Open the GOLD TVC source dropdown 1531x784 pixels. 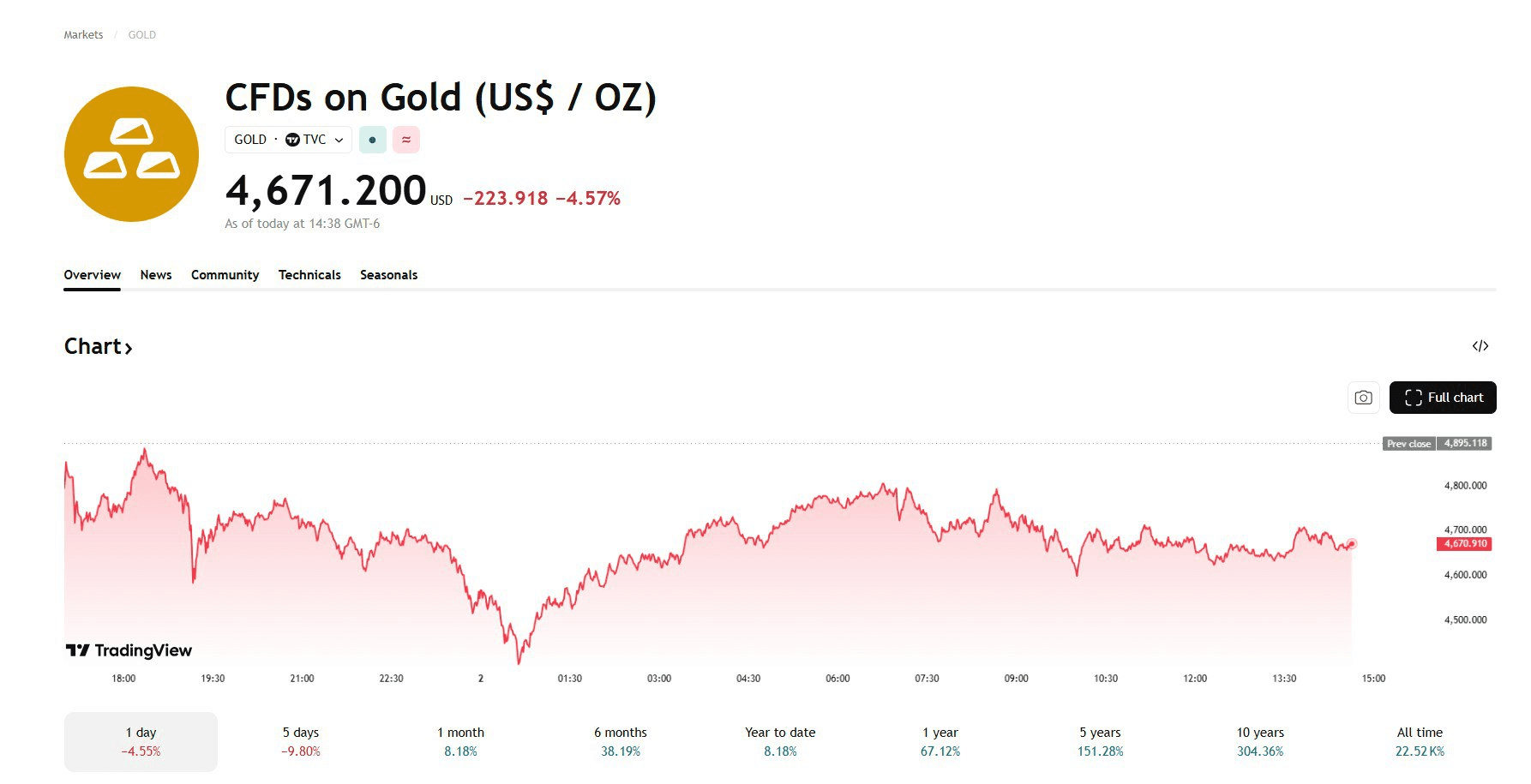pyautogui.click(x=288, y=140)
